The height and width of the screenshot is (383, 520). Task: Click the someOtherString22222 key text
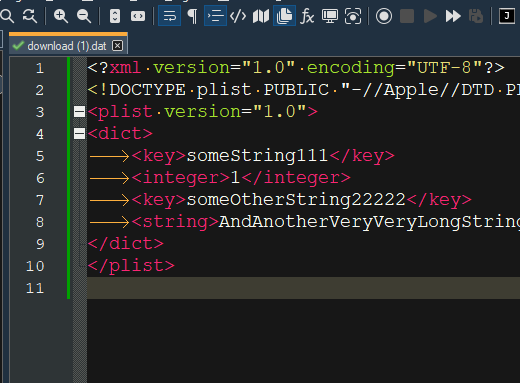[296, 200]
